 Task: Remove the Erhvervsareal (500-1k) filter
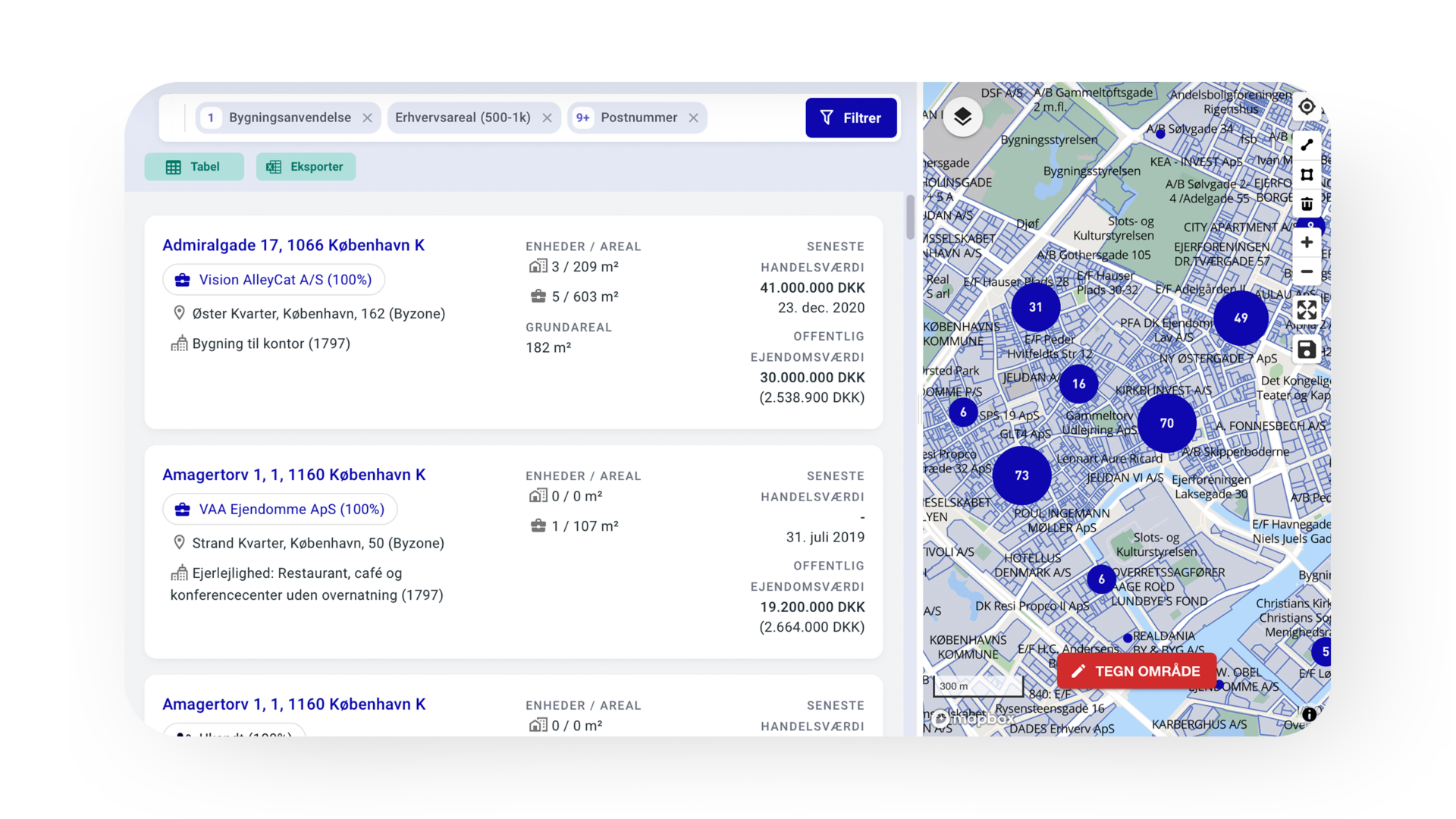[x=547, y=118]
